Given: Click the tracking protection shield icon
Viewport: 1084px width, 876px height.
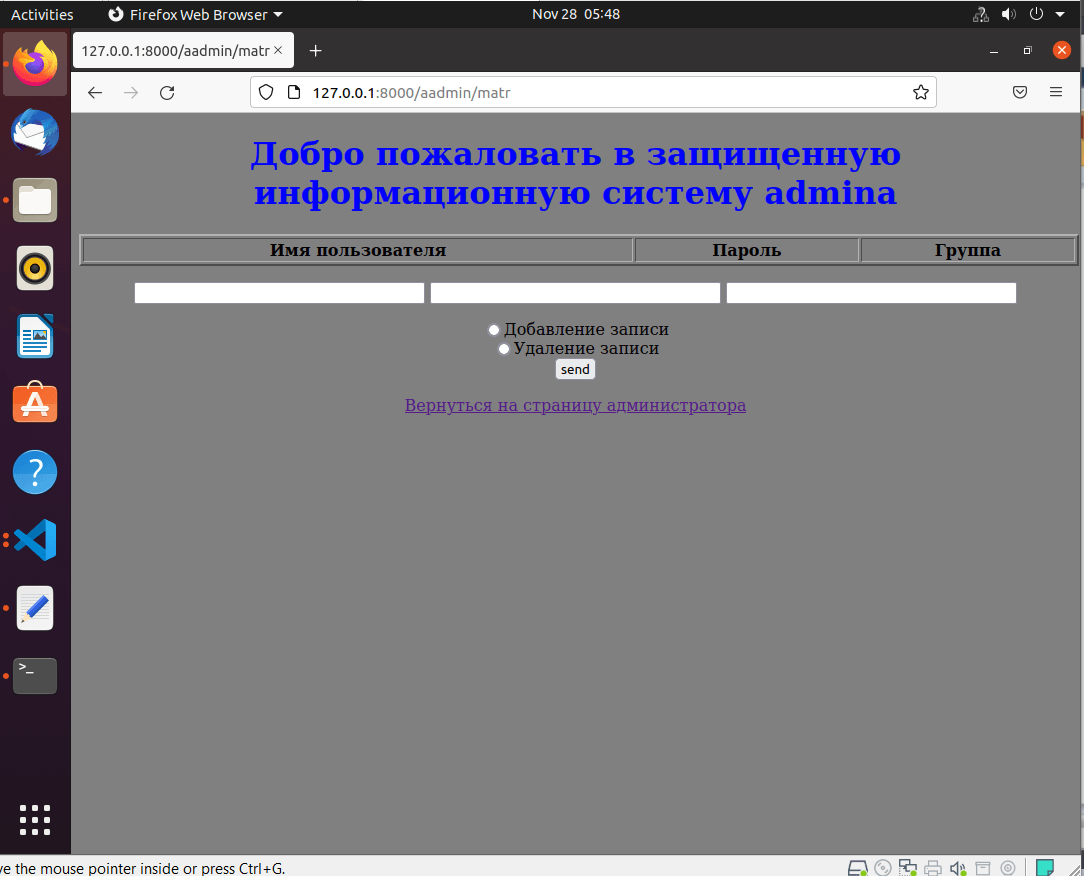Looking at the screenshot, I should coord(265,91).
